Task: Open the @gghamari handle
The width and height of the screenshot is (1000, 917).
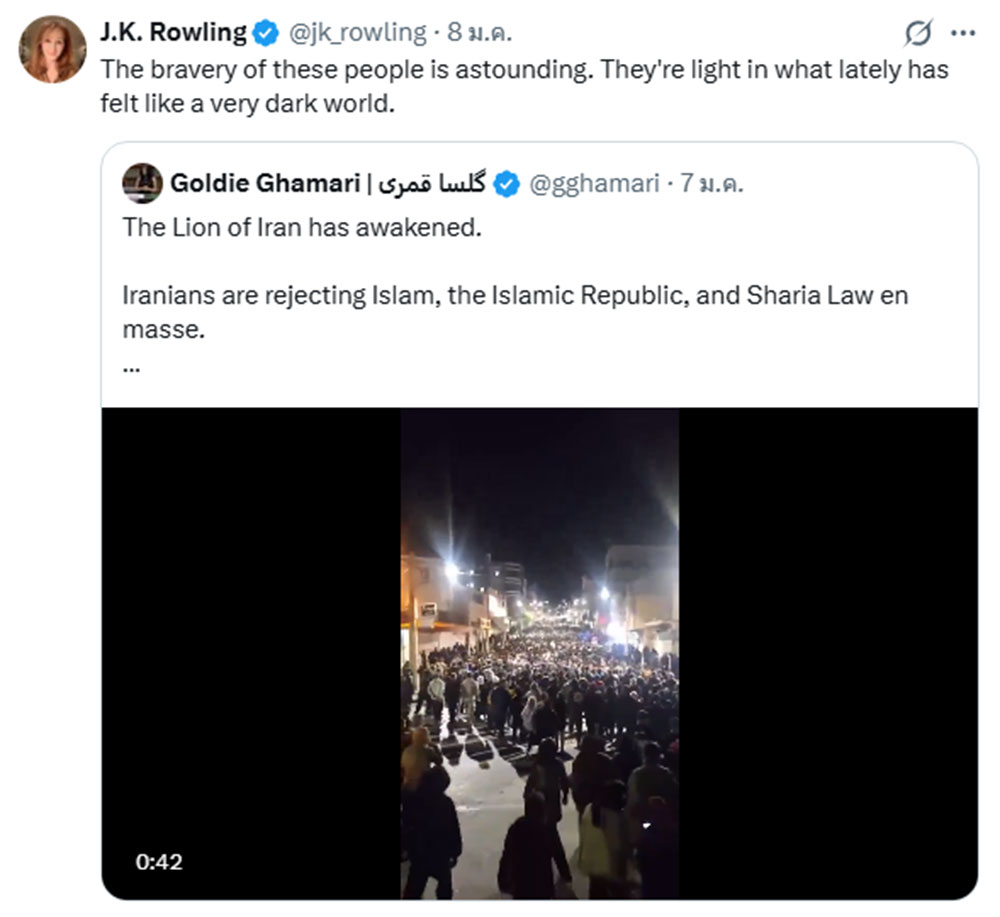Action: [x=593, y=184]
